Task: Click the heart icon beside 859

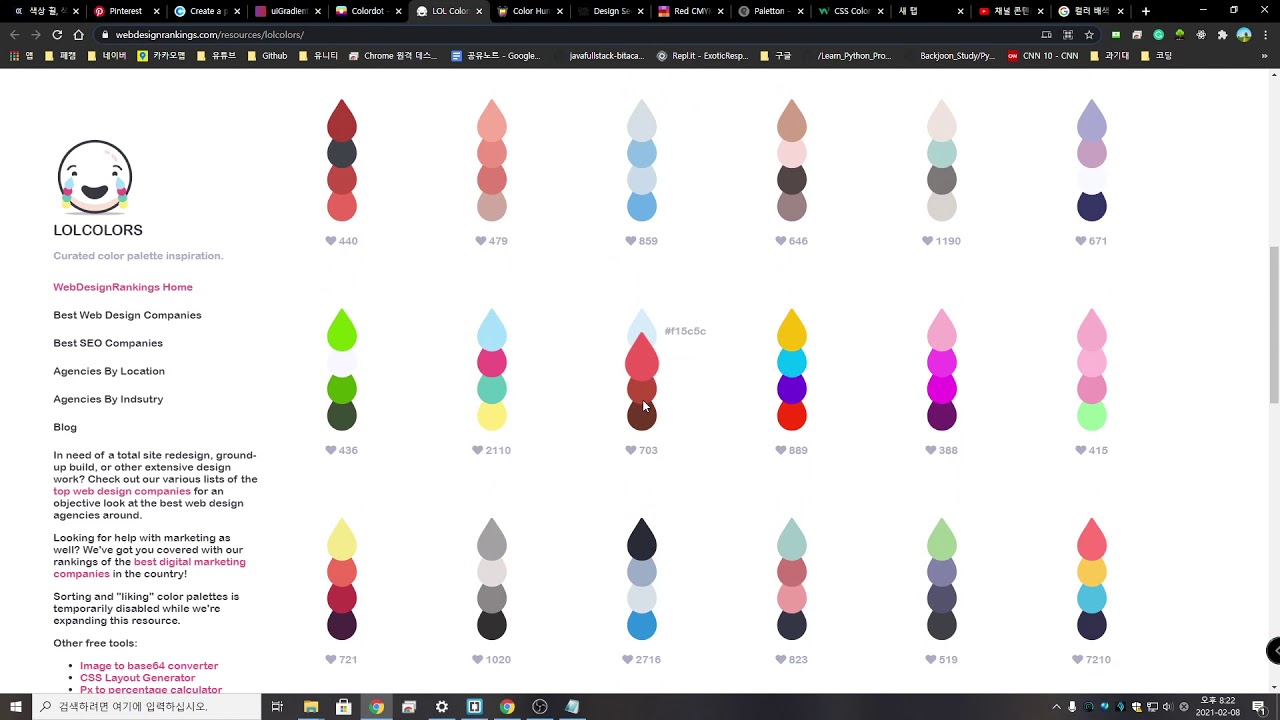Action: [x=631, y=241]
